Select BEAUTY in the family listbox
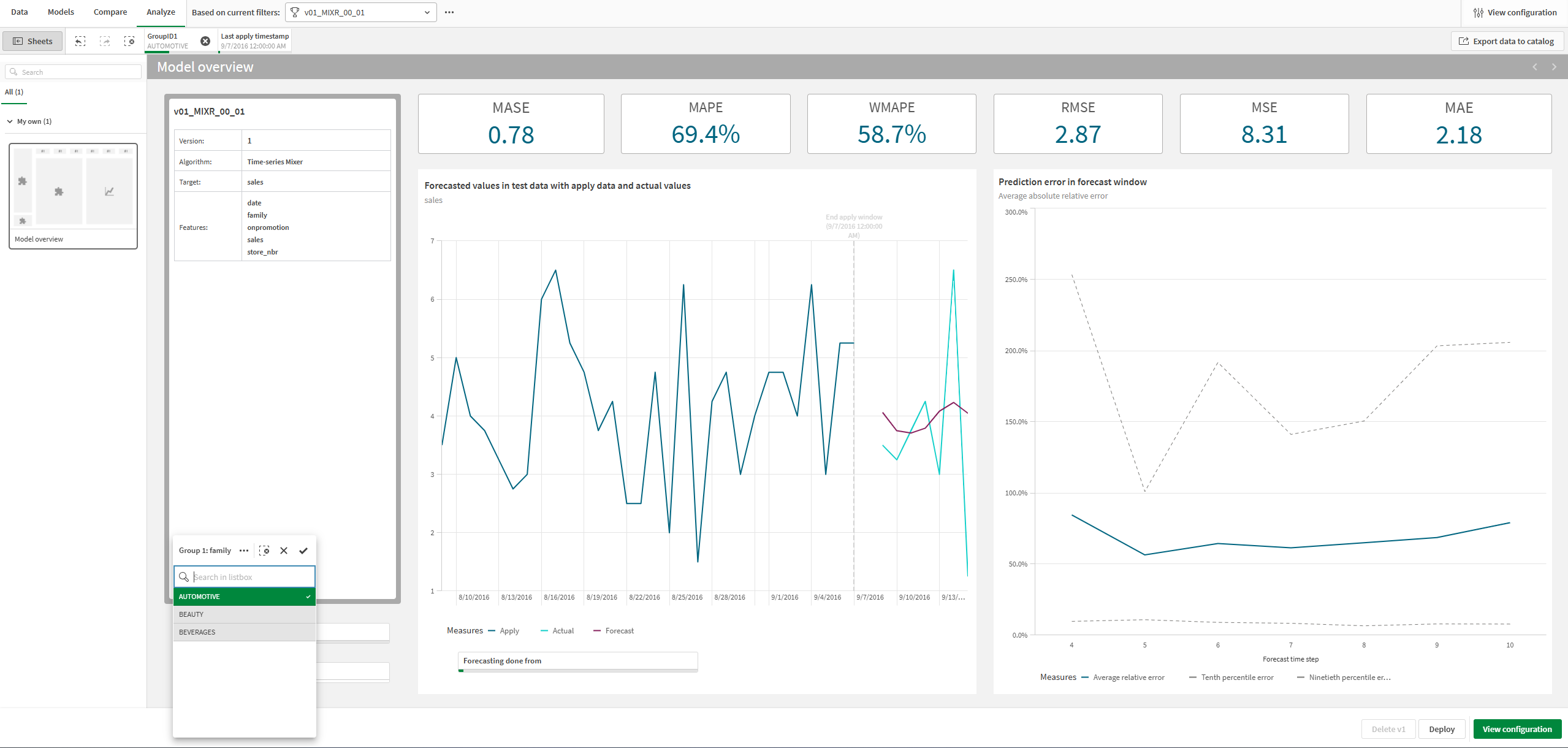 coord(243,614)
